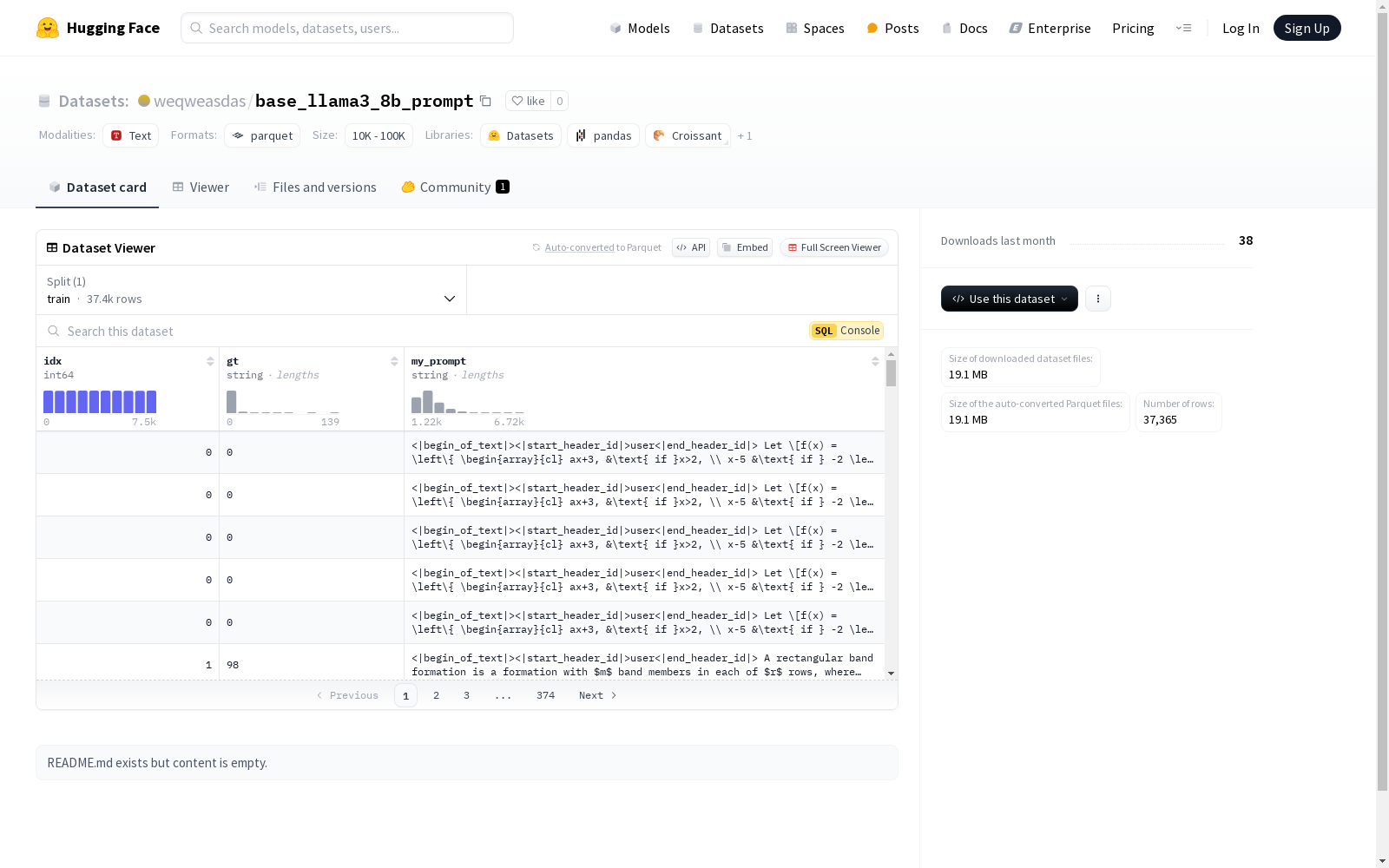
Task: Click the gt lengths histogram
Action: [x=283, y=402]
